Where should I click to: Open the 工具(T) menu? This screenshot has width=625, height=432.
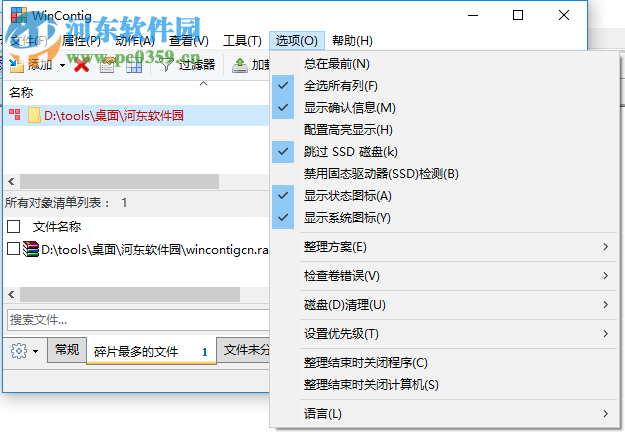pos(242,41)
